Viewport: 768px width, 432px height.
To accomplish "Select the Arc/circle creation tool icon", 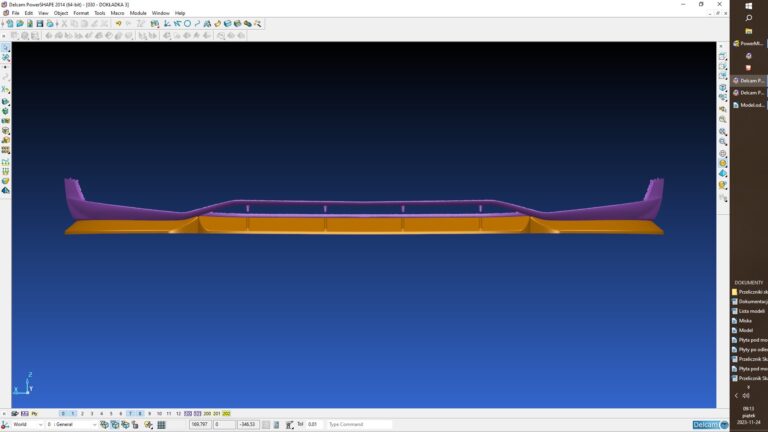I will tap(187, 23).
